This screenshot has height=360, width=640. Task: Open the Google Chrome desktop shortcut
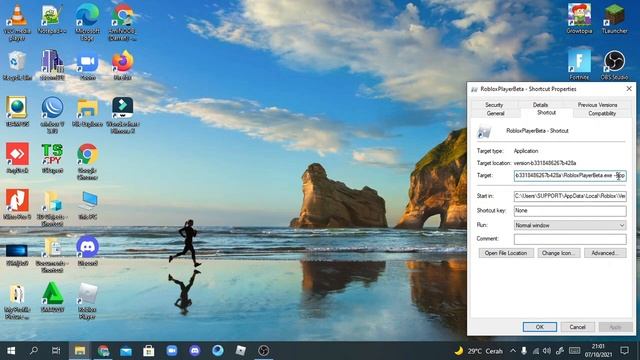87,162
